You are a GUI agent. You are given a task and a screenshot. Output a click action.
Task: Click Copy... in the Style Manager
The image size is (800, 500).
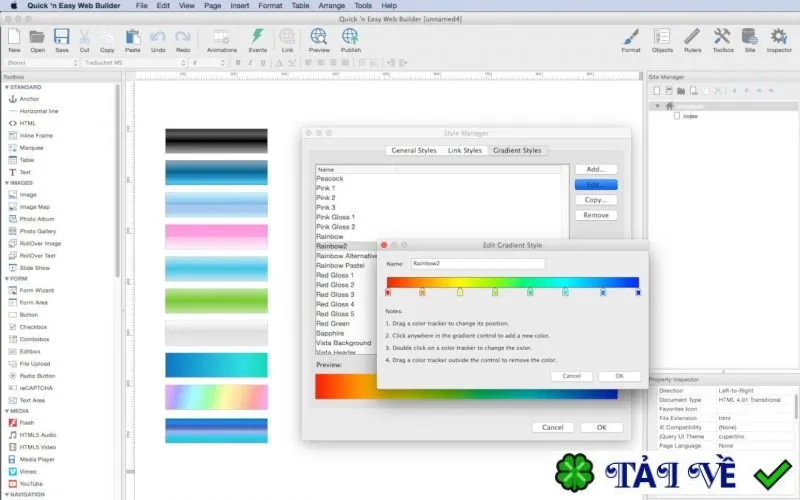(596, 200)
